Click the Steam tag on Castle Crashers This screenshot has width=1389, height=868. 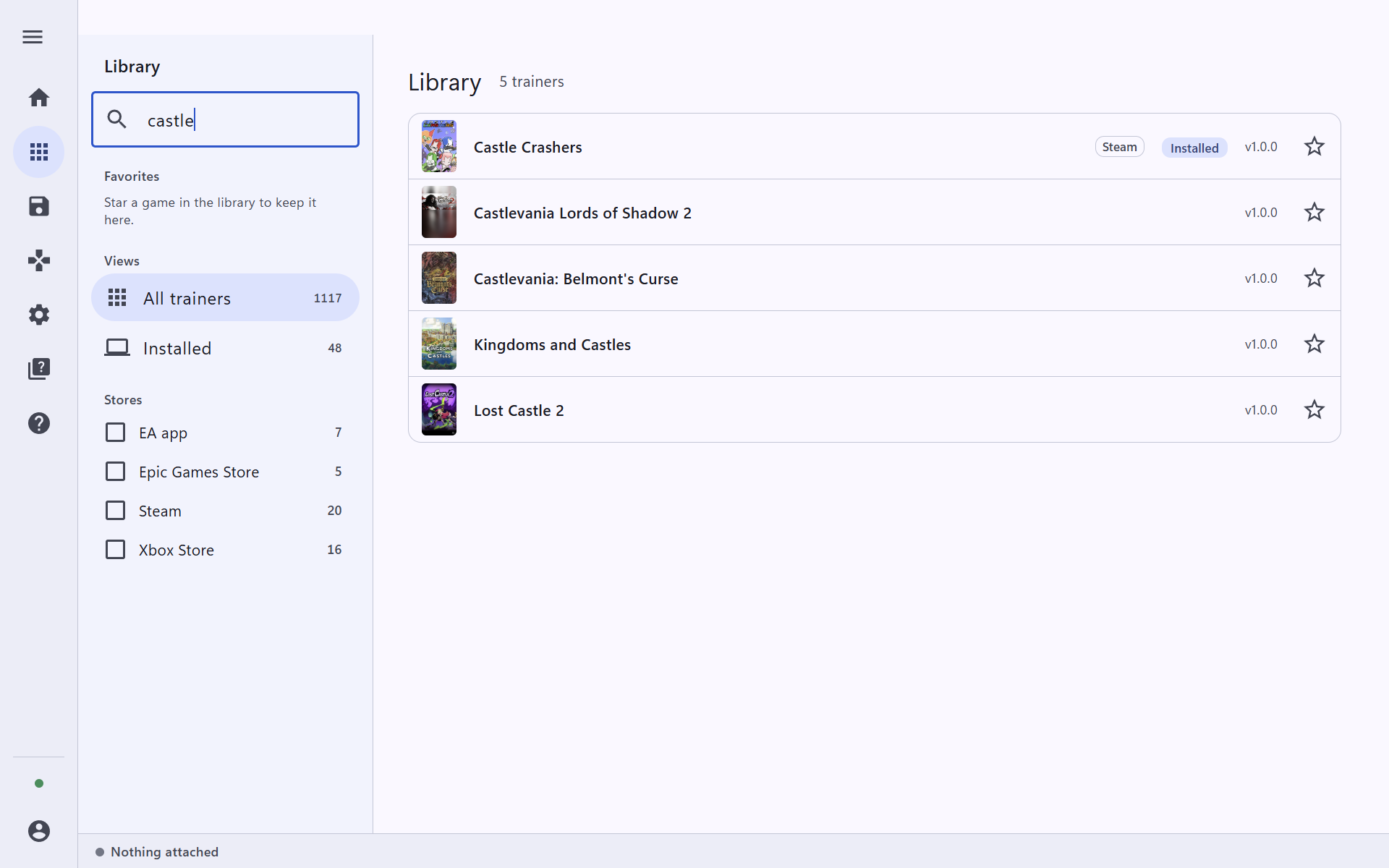pyautogui.click(x=1119, y=147)
